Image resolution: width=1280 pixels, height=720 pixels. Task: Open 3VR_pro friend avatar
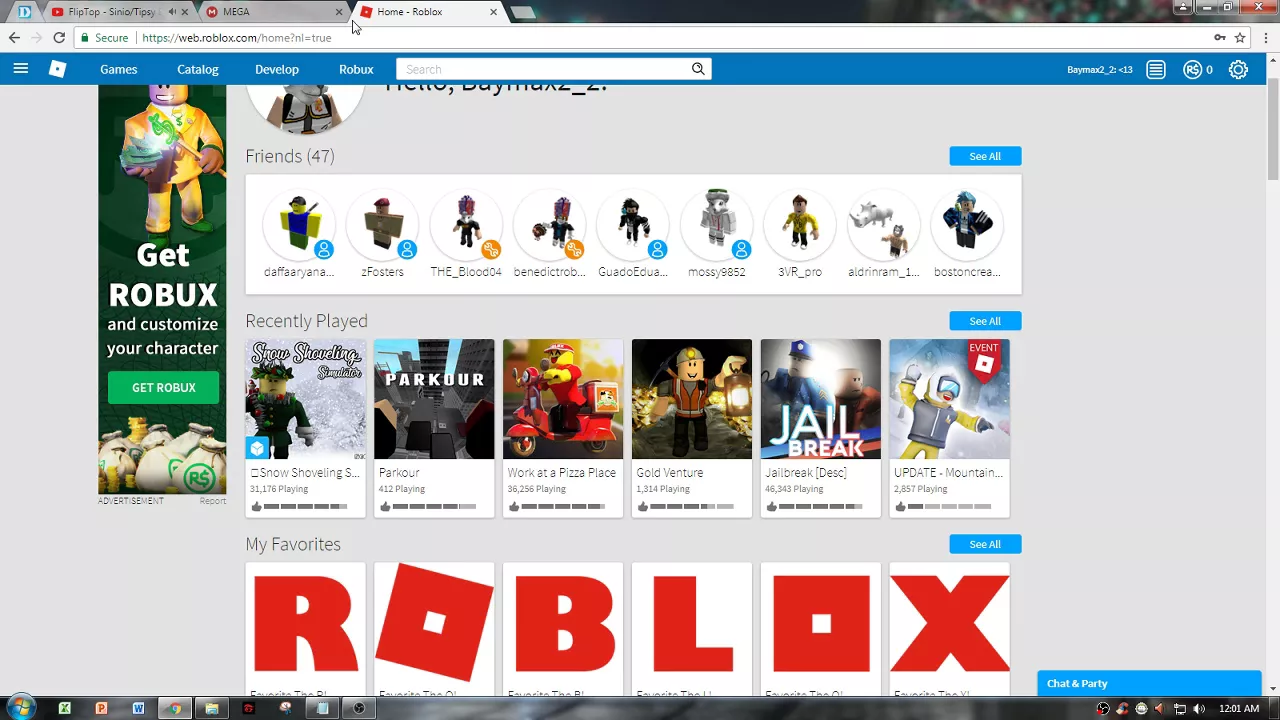tap(800, 224)
